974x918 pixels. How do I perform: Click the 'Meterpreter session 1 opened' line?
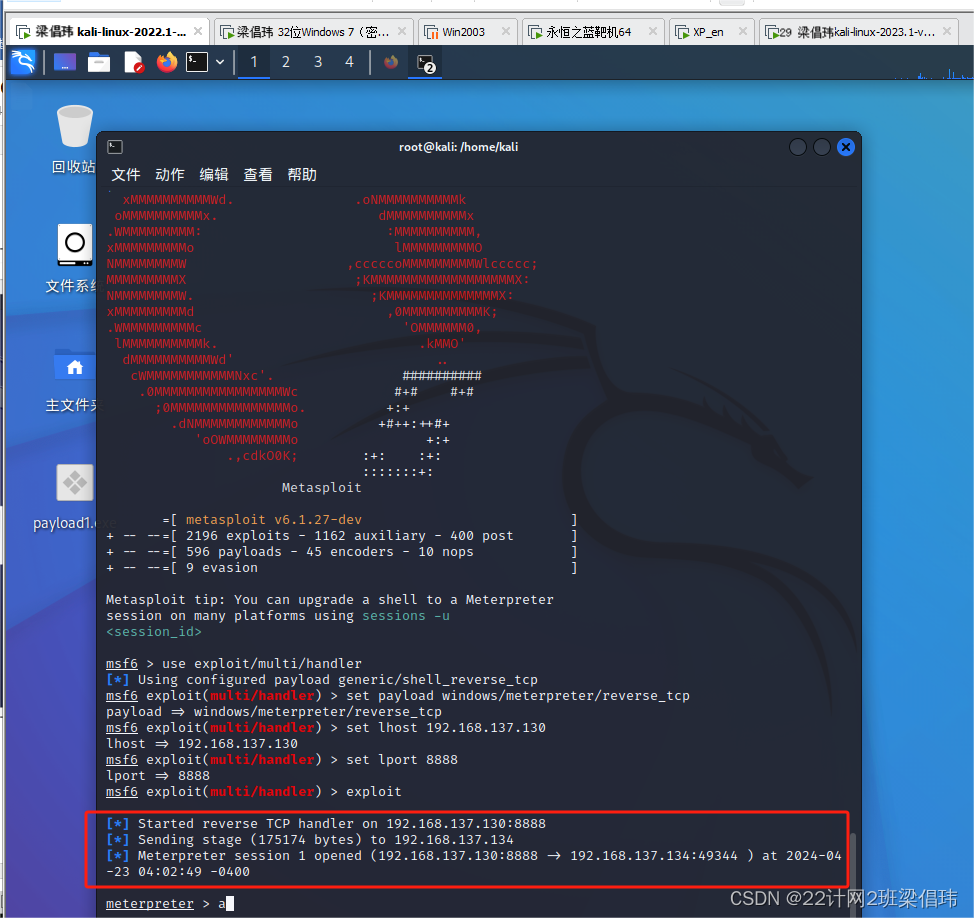(x=473, y=863)
